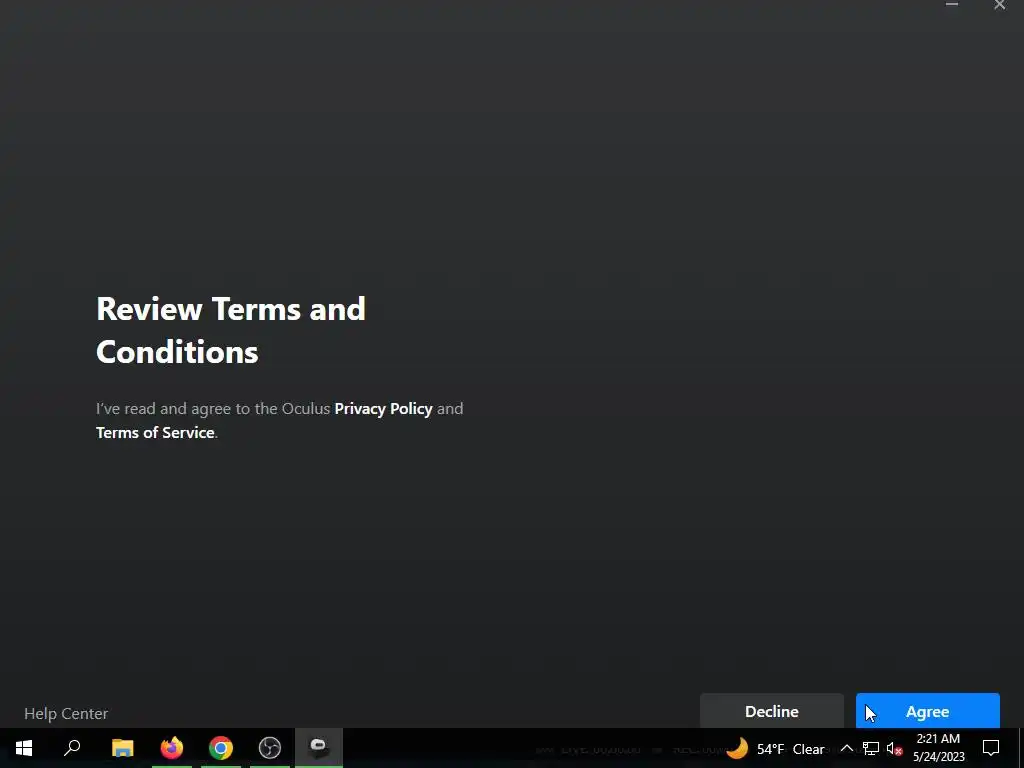Open taskbar search magnifier
The image size is (1024, 768).
pos(72,748)
